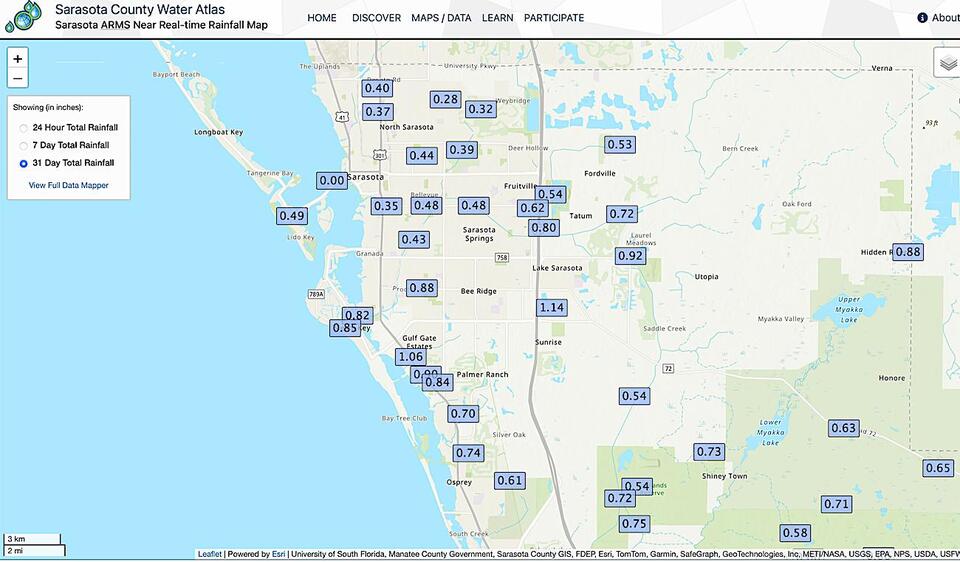Click the 0.40 rainfall marker
This screenshot has width=960, height=562.
[x=377, y=88]
